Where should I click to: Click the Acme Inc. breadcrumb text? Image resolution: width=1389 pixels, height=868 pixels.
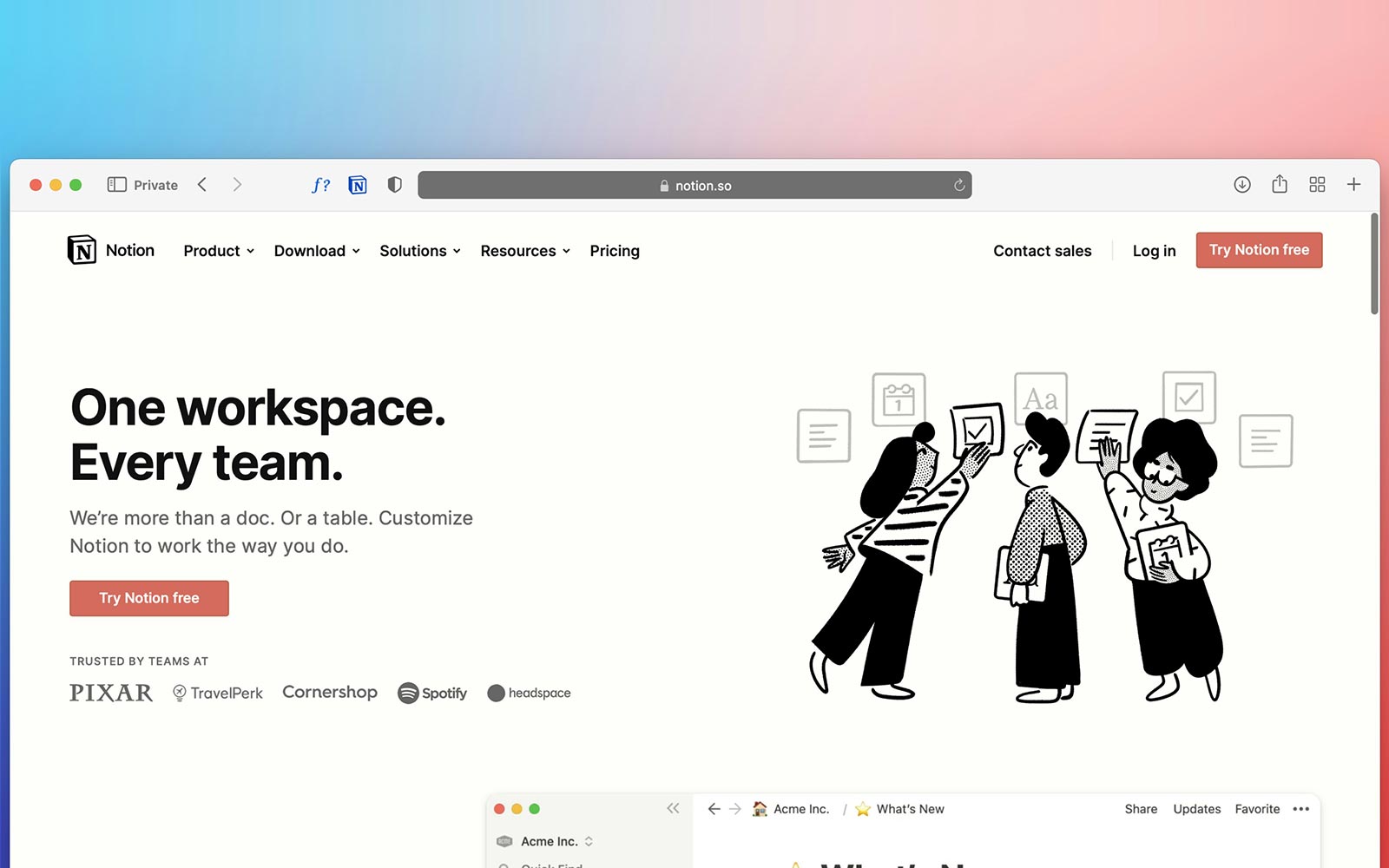801,809
